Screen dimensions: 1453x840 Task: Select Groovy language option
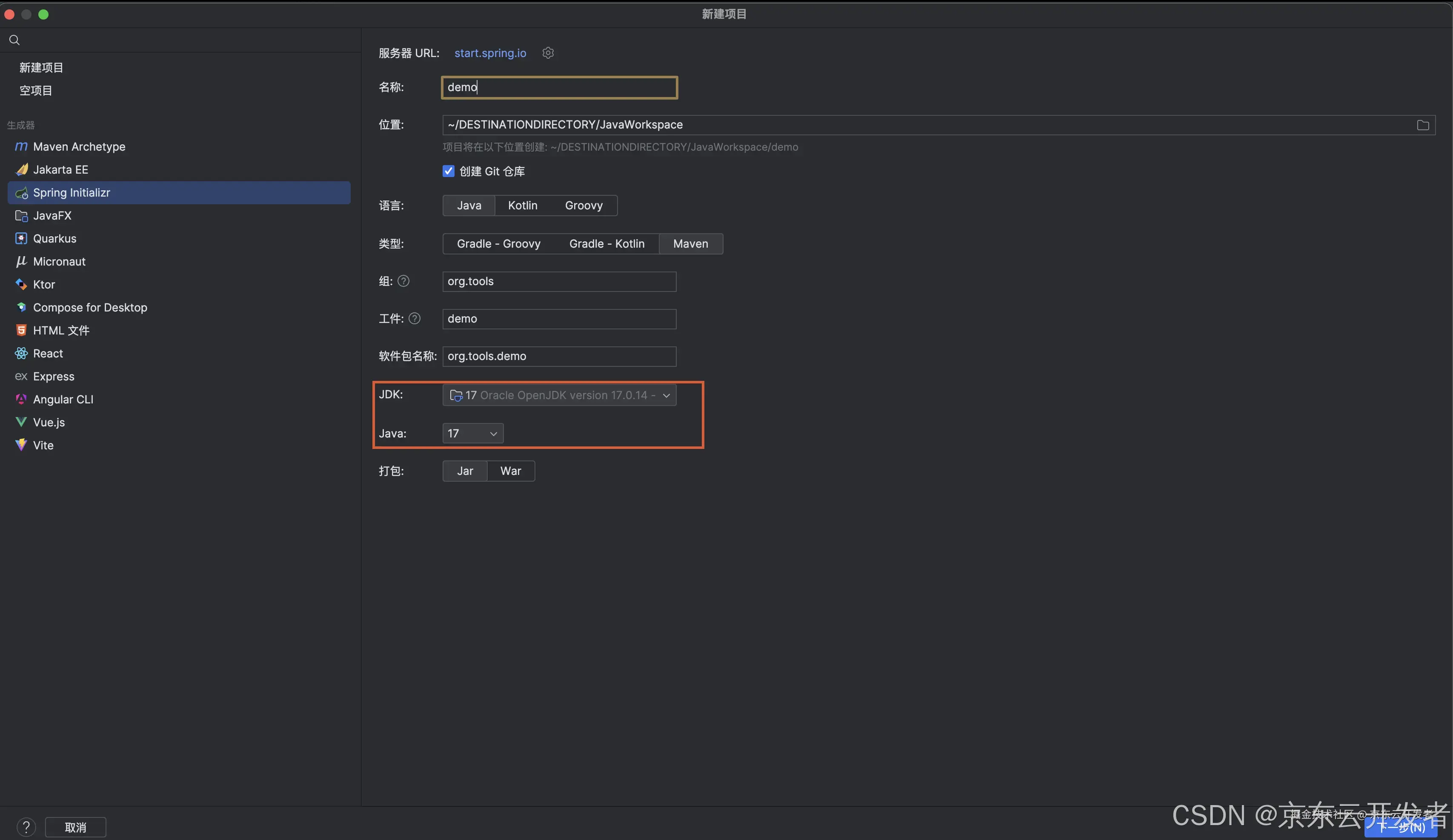click(583, 205)
